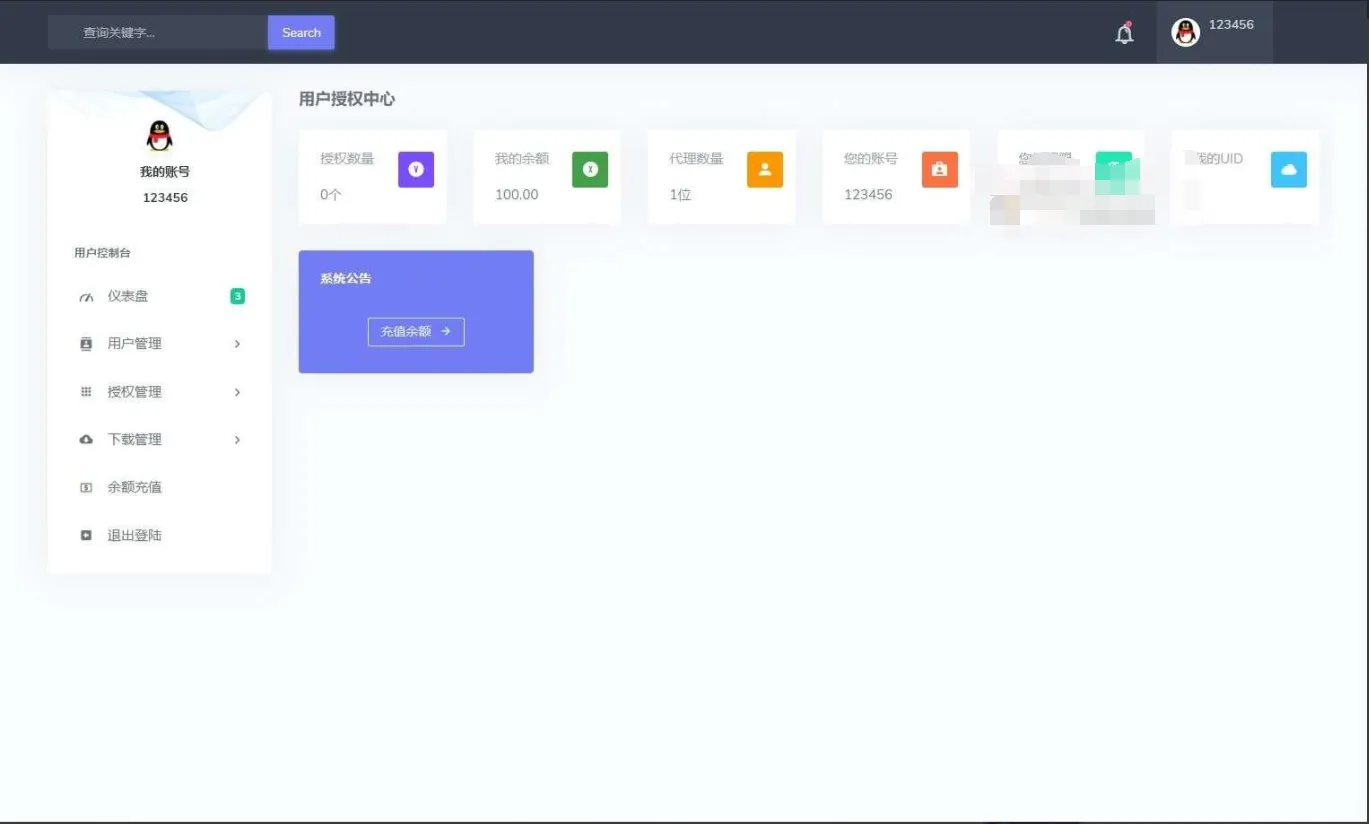Screen dimensions: 1369x824
Task: Click the purple 授权数量 card icon
Action: tap(416, 170)
